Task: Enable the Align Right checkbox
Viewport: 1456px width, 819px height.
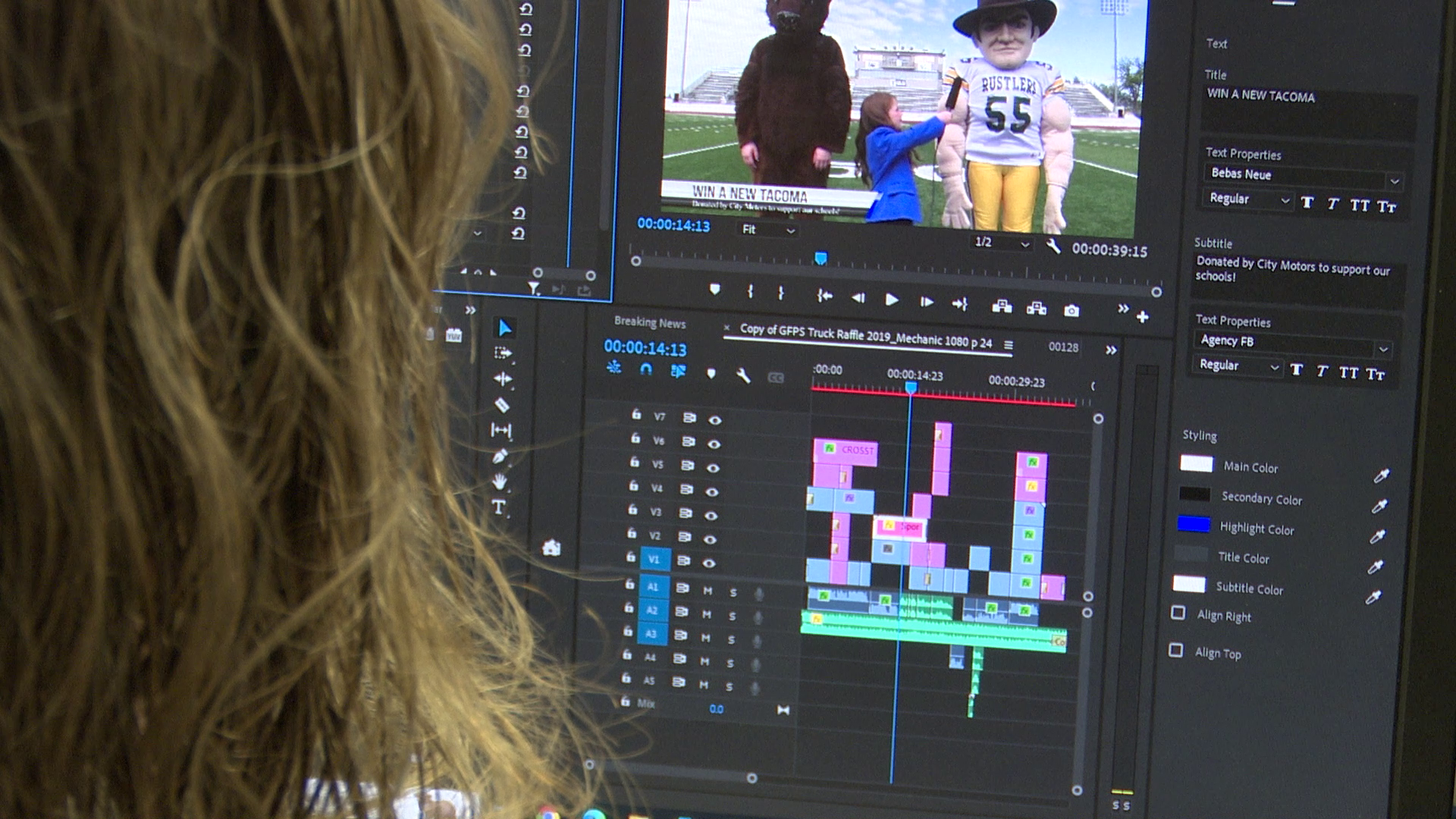Action: [1178, 613]
